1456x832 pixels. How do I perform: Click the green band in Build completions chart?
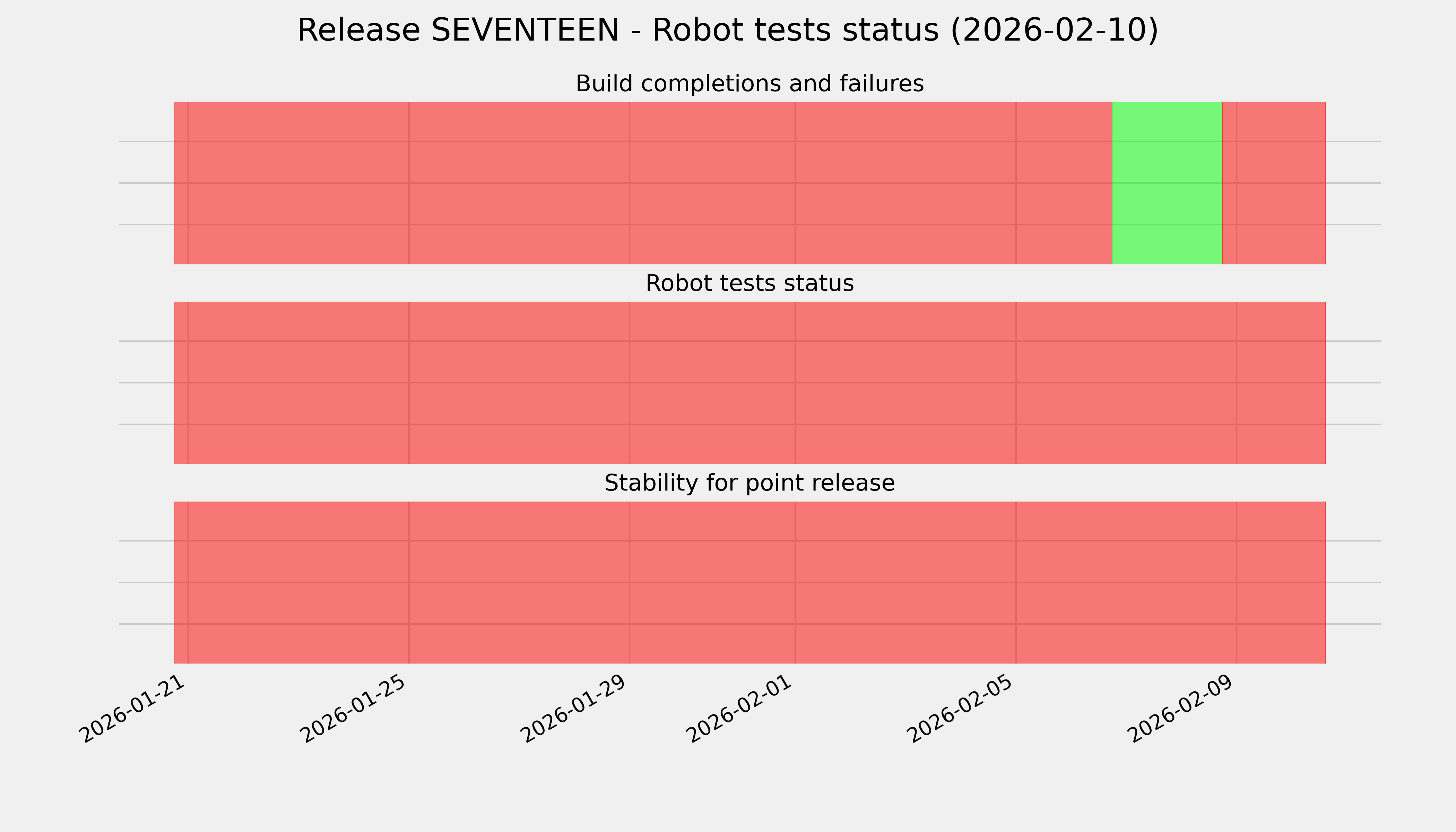[1167, 183]
